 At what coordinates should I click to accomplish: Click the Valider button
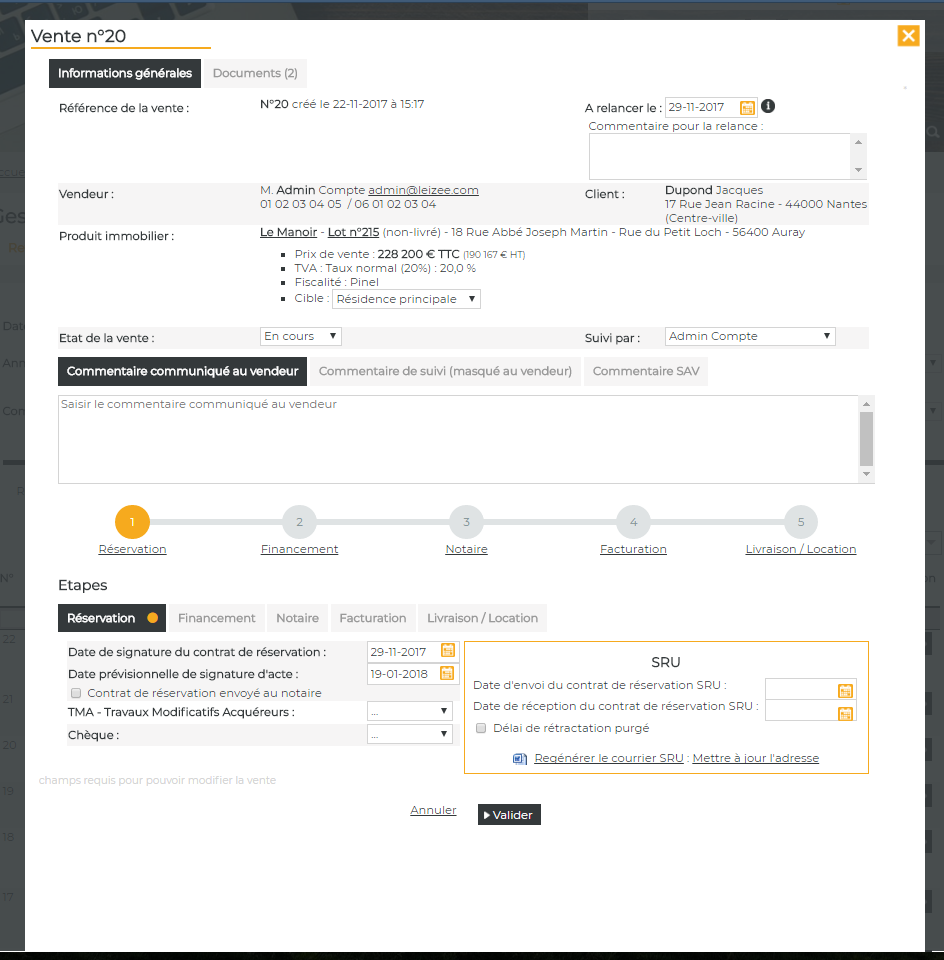509,815
